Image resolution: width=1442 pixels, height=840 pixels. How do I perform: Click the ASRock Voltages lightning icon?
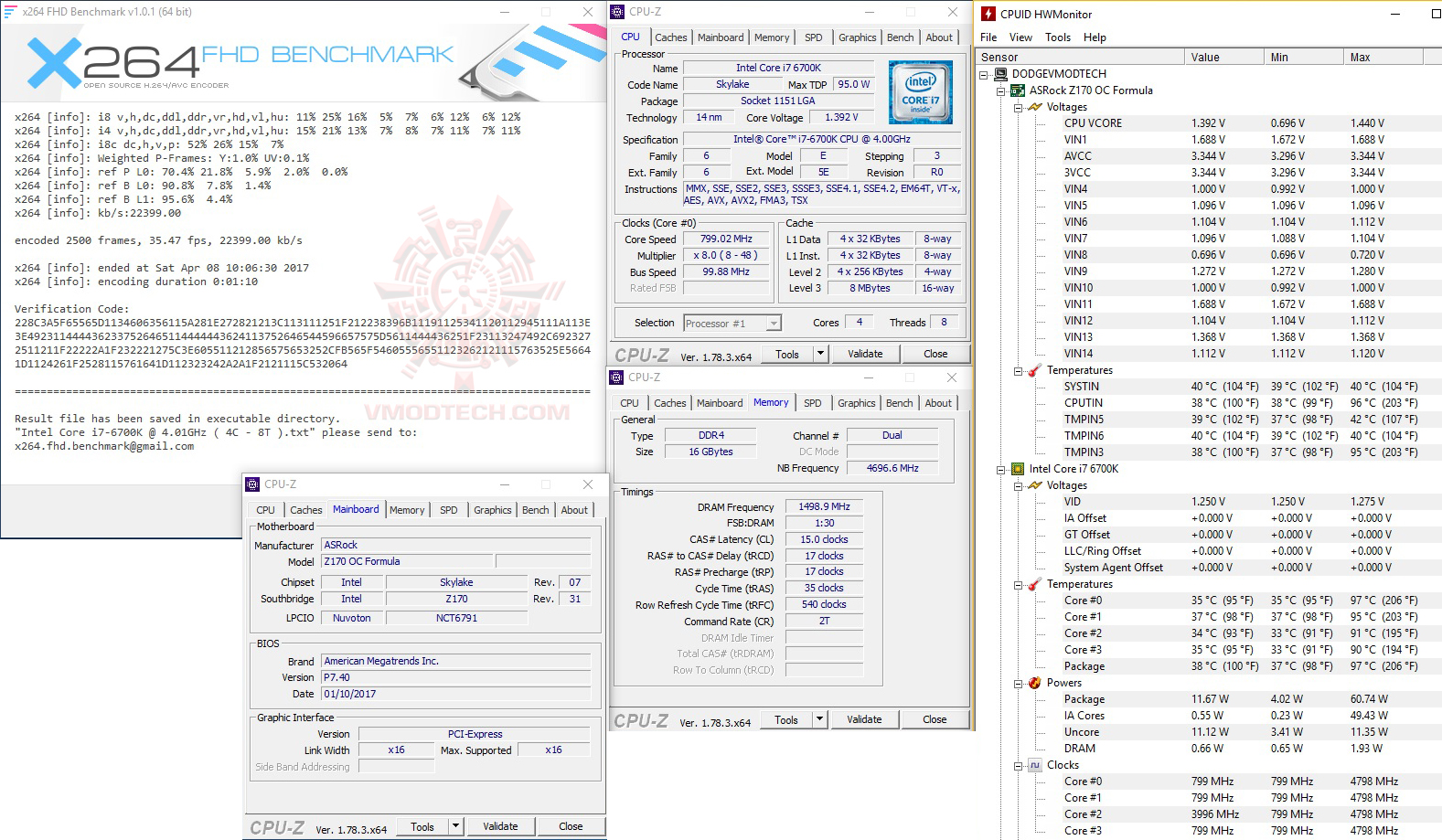point(1035,107)
